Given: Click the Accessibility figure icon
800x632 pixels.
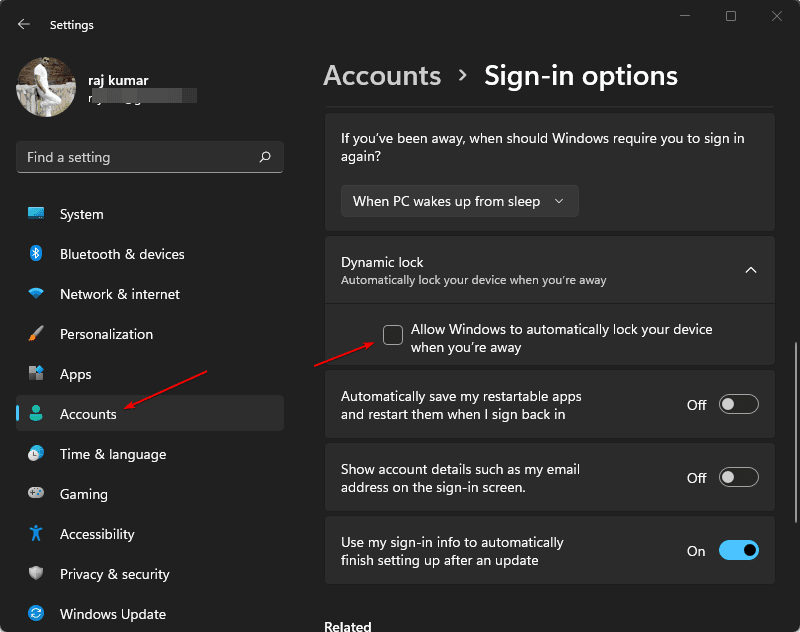Looking at the screenshot, I should tap(36, 533).
